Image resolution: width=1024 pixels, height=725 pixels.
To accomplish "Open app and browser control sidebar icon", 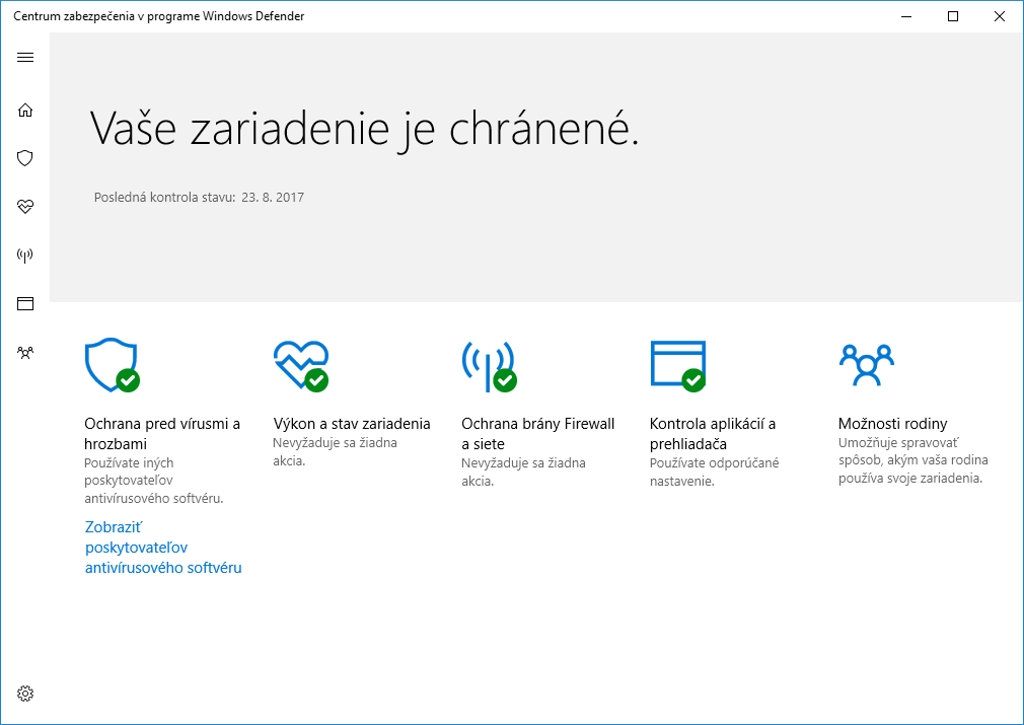I will point(25,304).
